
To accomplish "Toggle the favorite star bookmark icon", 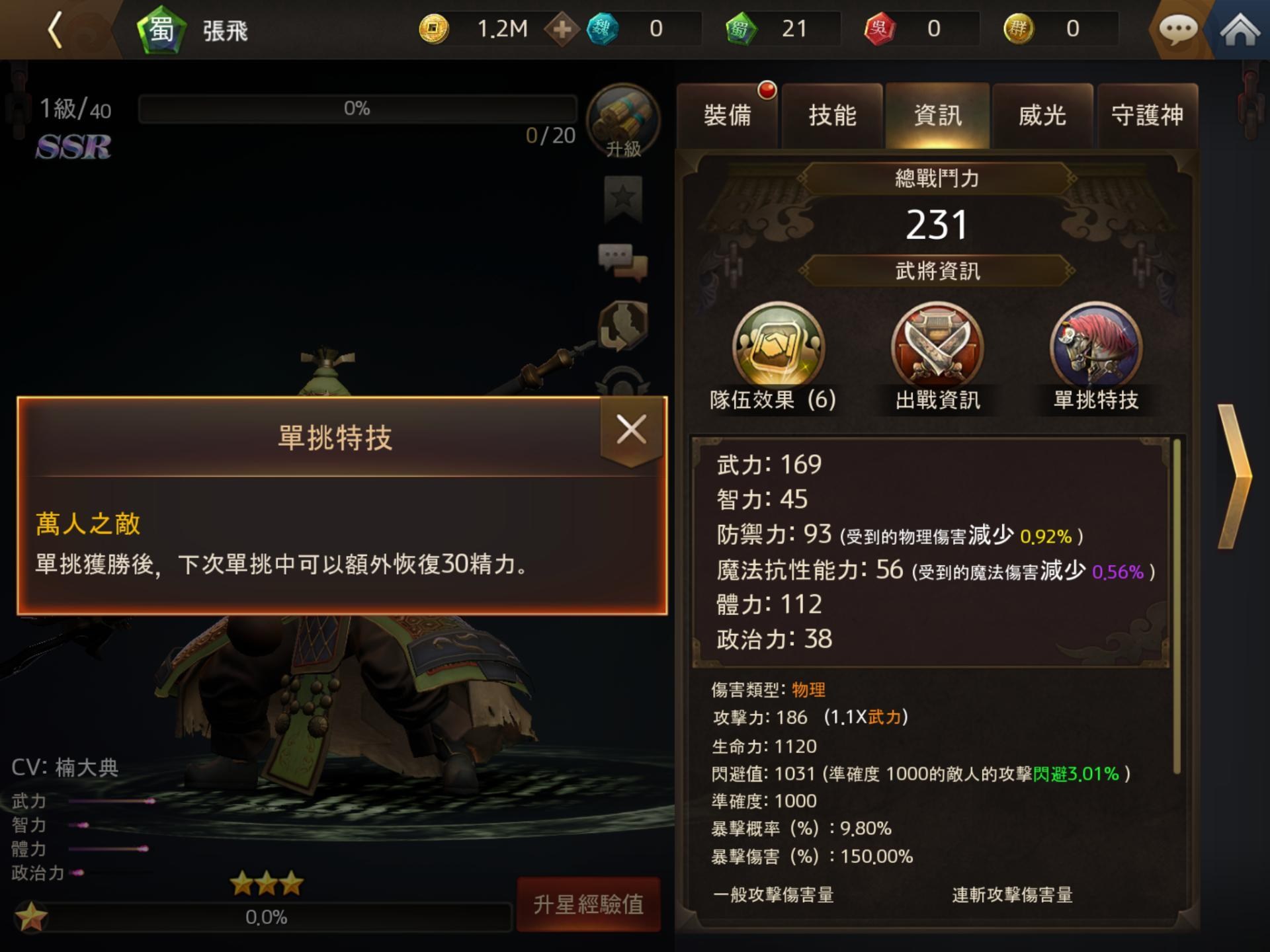I will pos(623,200).
